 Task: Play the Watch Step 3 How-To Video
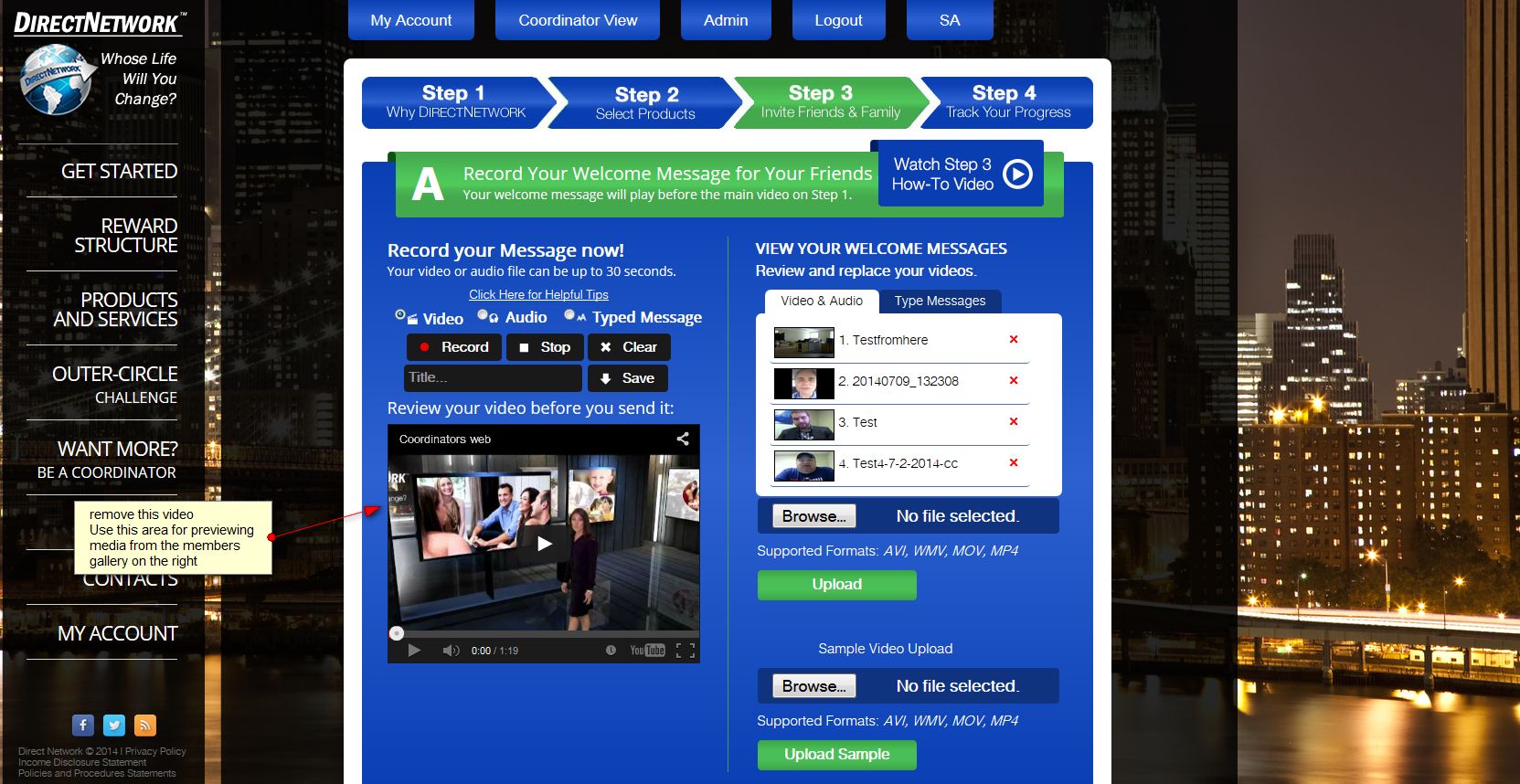(x=961, y=174)
